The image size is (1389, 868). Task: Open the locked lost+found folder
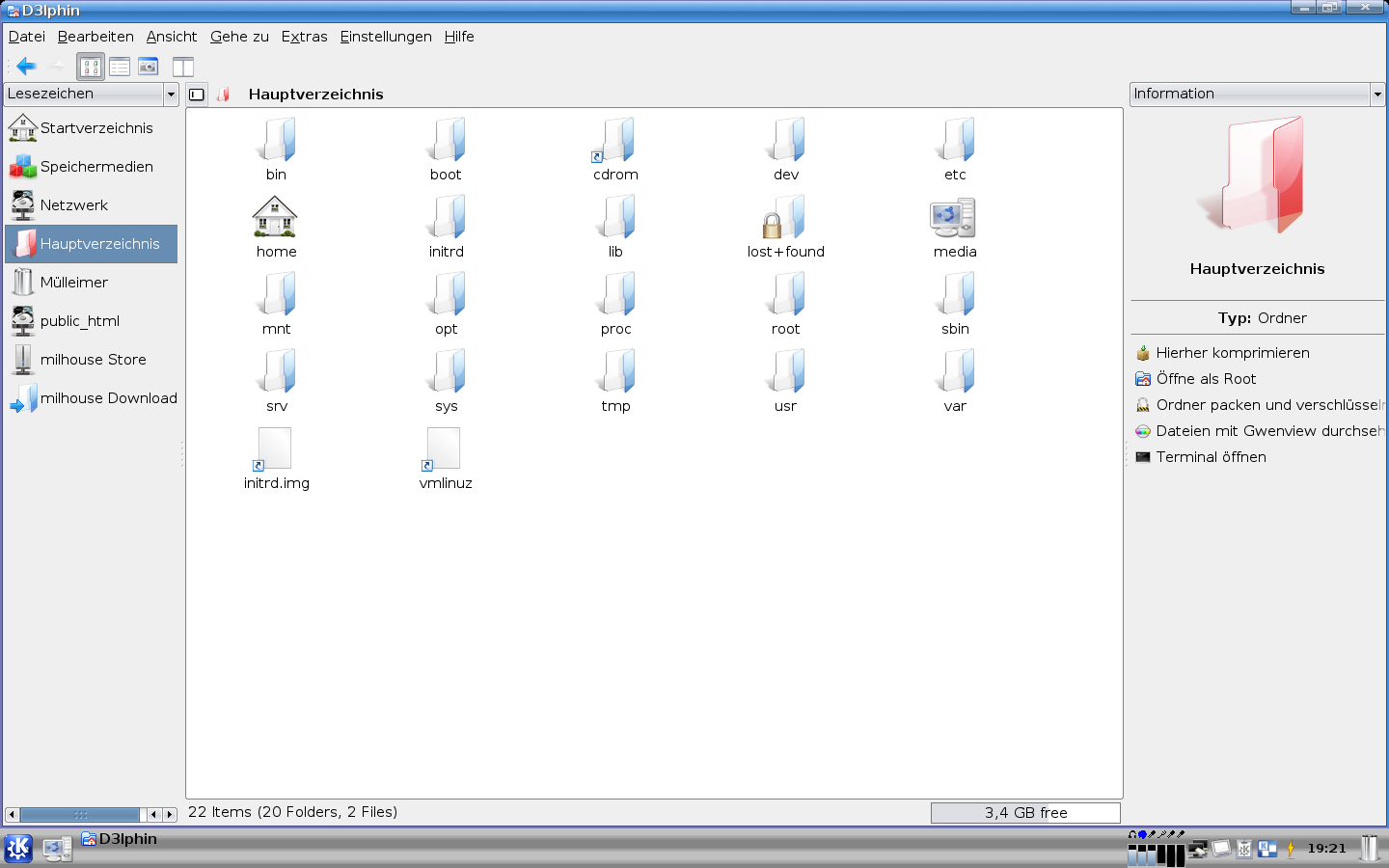(785, 218)
